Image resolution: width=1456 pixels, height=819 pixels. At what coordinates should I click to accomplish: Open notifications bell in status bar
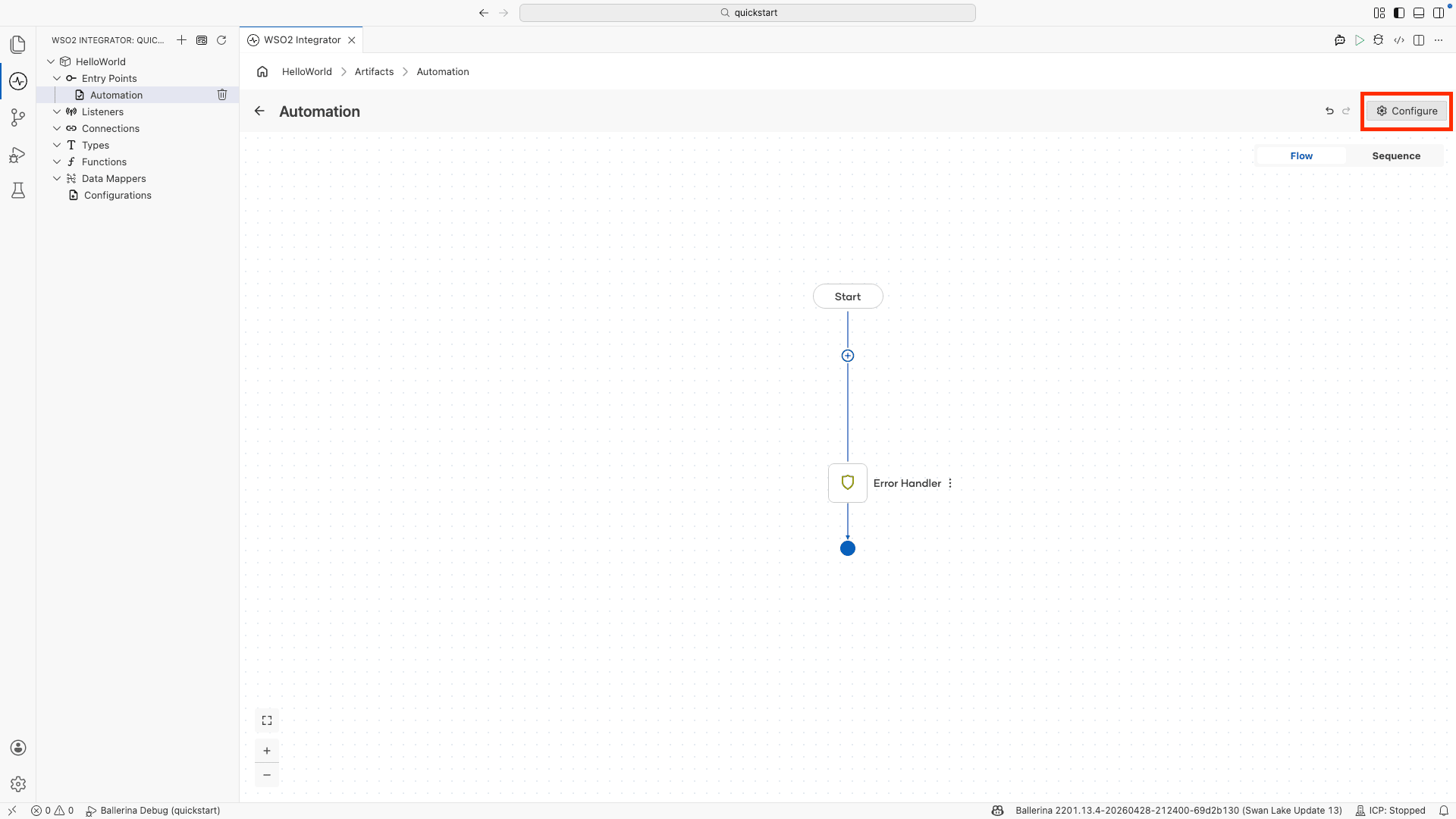[1444, 811]
